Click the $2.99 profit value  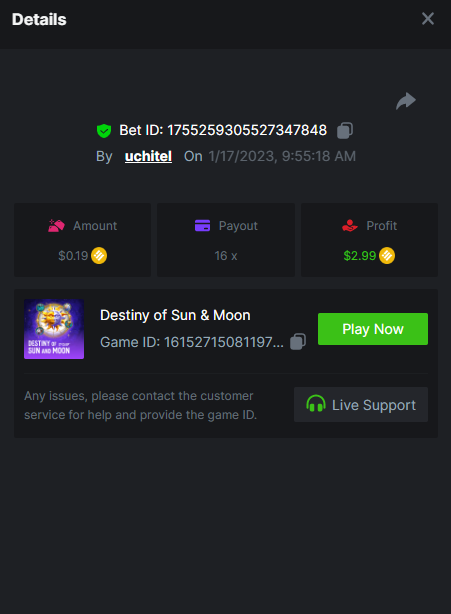pyautogui.click(x=359, y=256)
